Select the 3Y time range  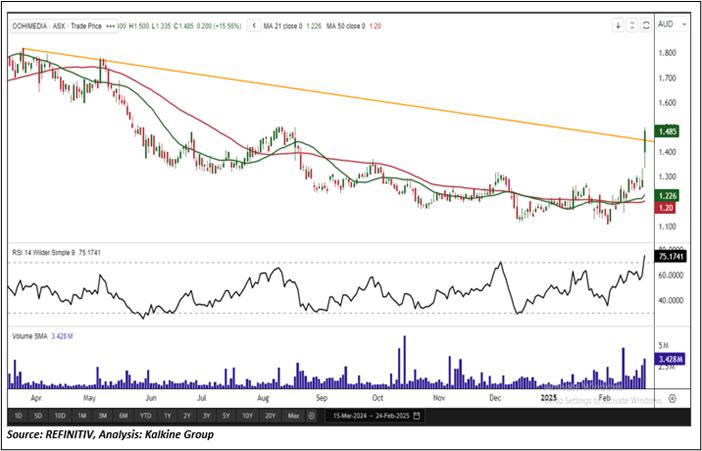pyautogui.click(x=206, y=416)
